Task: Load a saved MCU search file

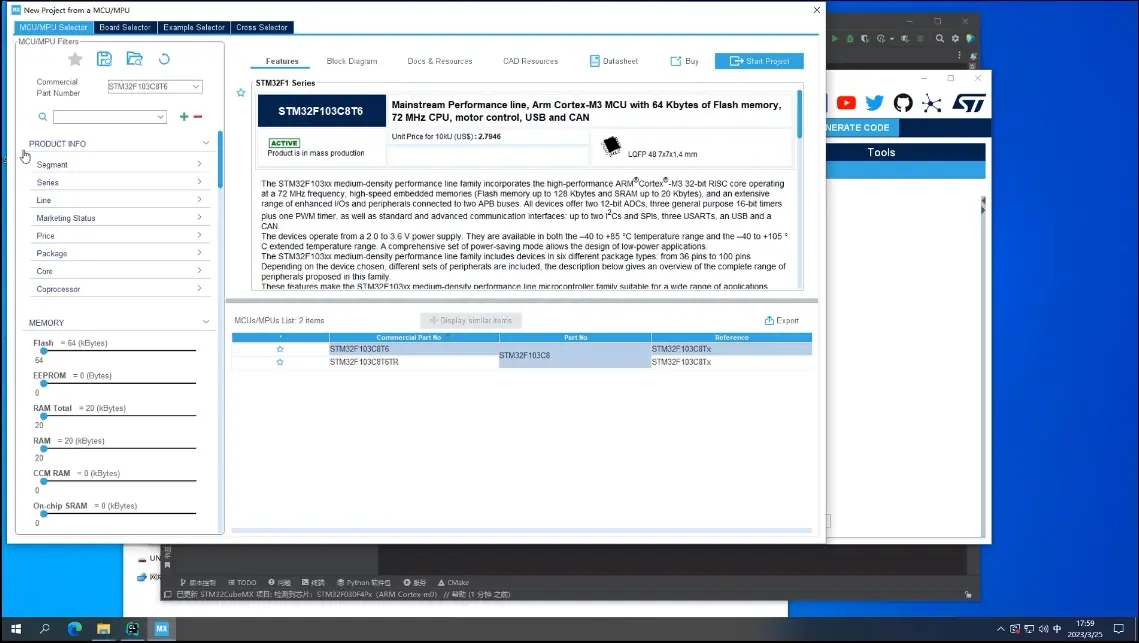Action: (134, 59)
